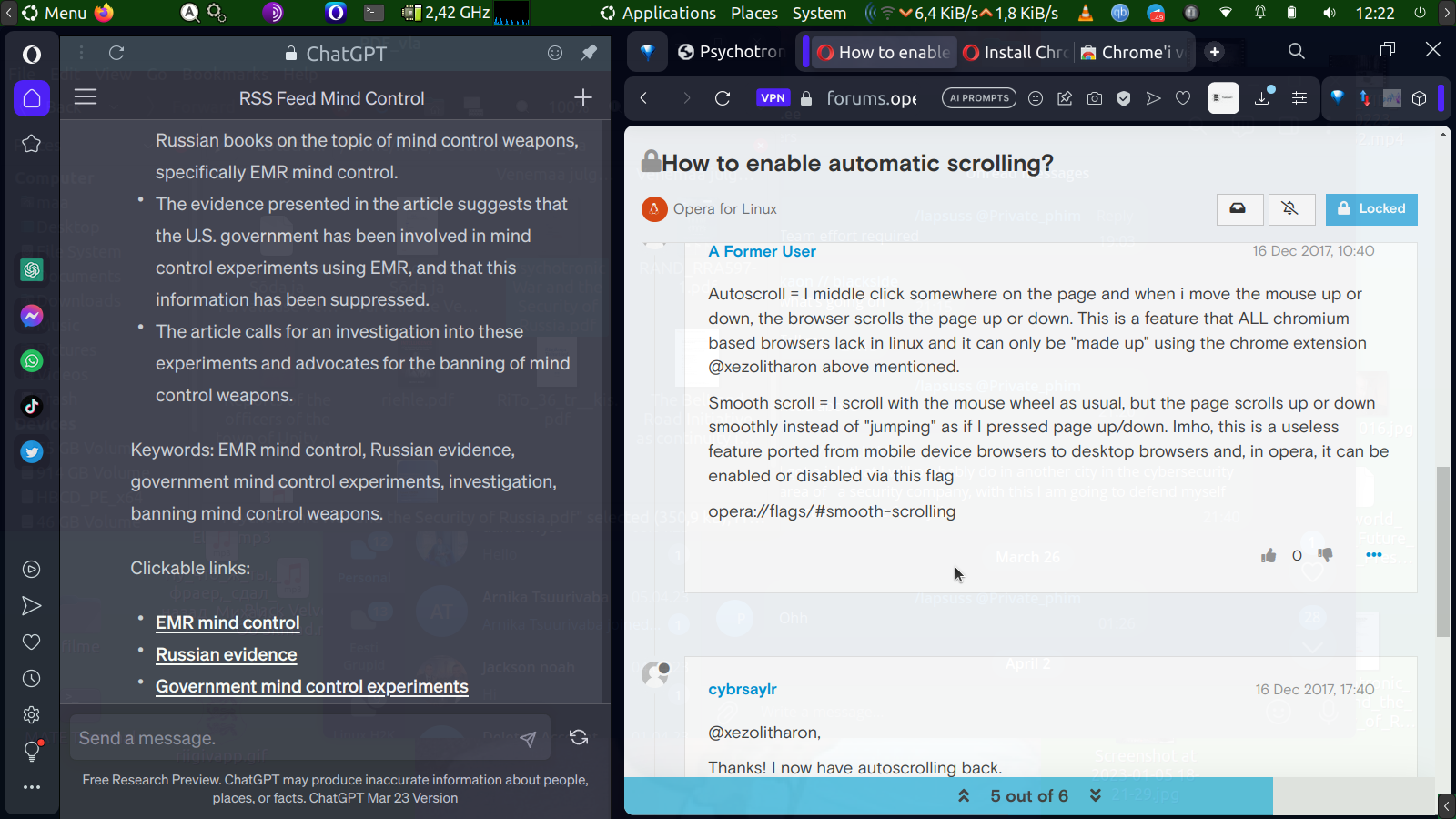Click the blue 'Locked' topic button
The image size is (1456, 819).
point(1371,209)
